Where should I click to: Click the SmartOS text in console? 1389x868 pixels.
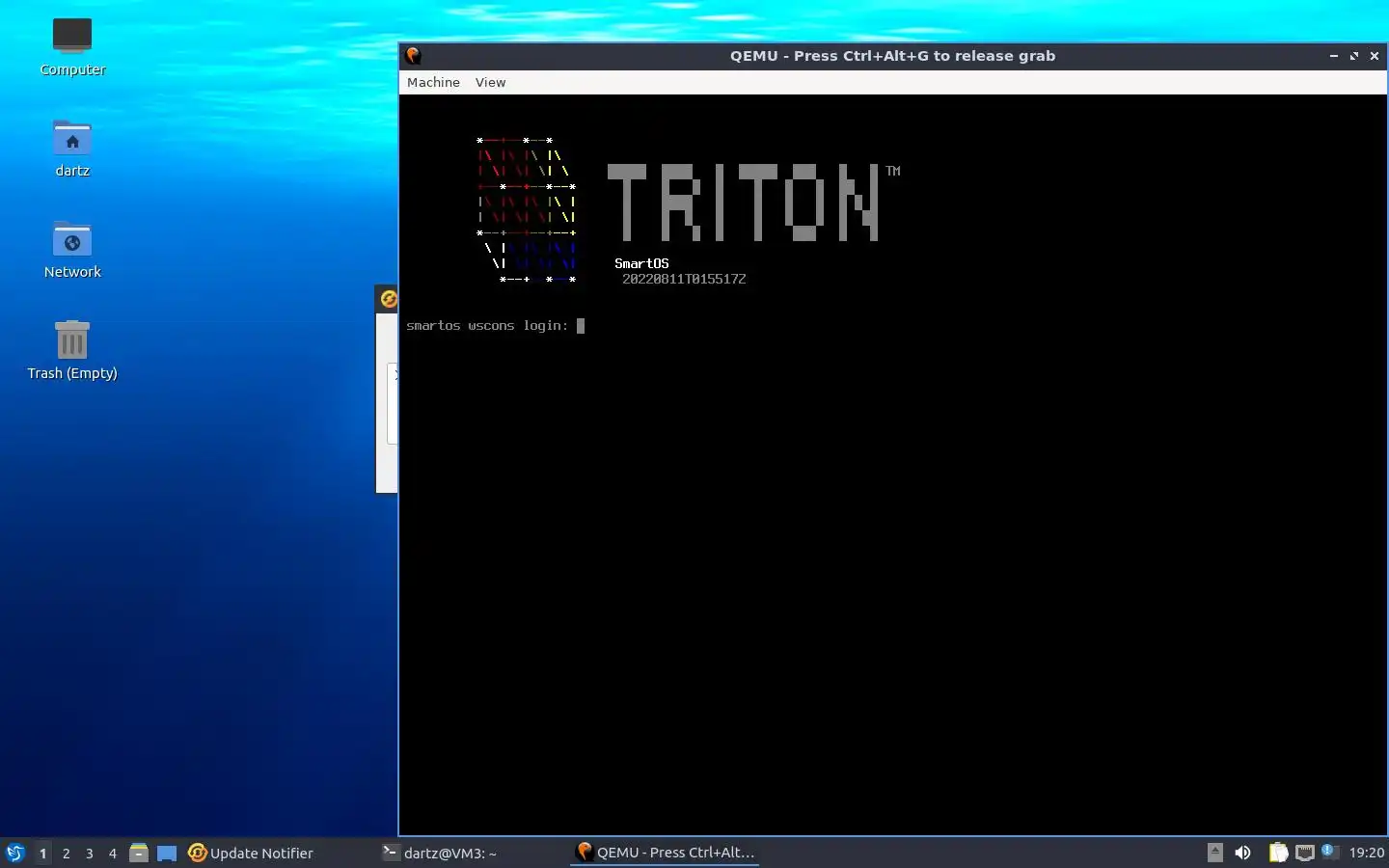[x=641, y=263]
